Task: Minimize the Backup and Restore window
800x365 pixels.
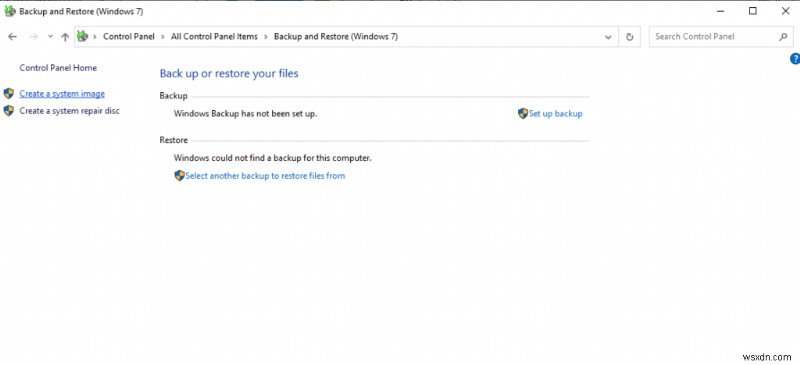Action: 720,11
